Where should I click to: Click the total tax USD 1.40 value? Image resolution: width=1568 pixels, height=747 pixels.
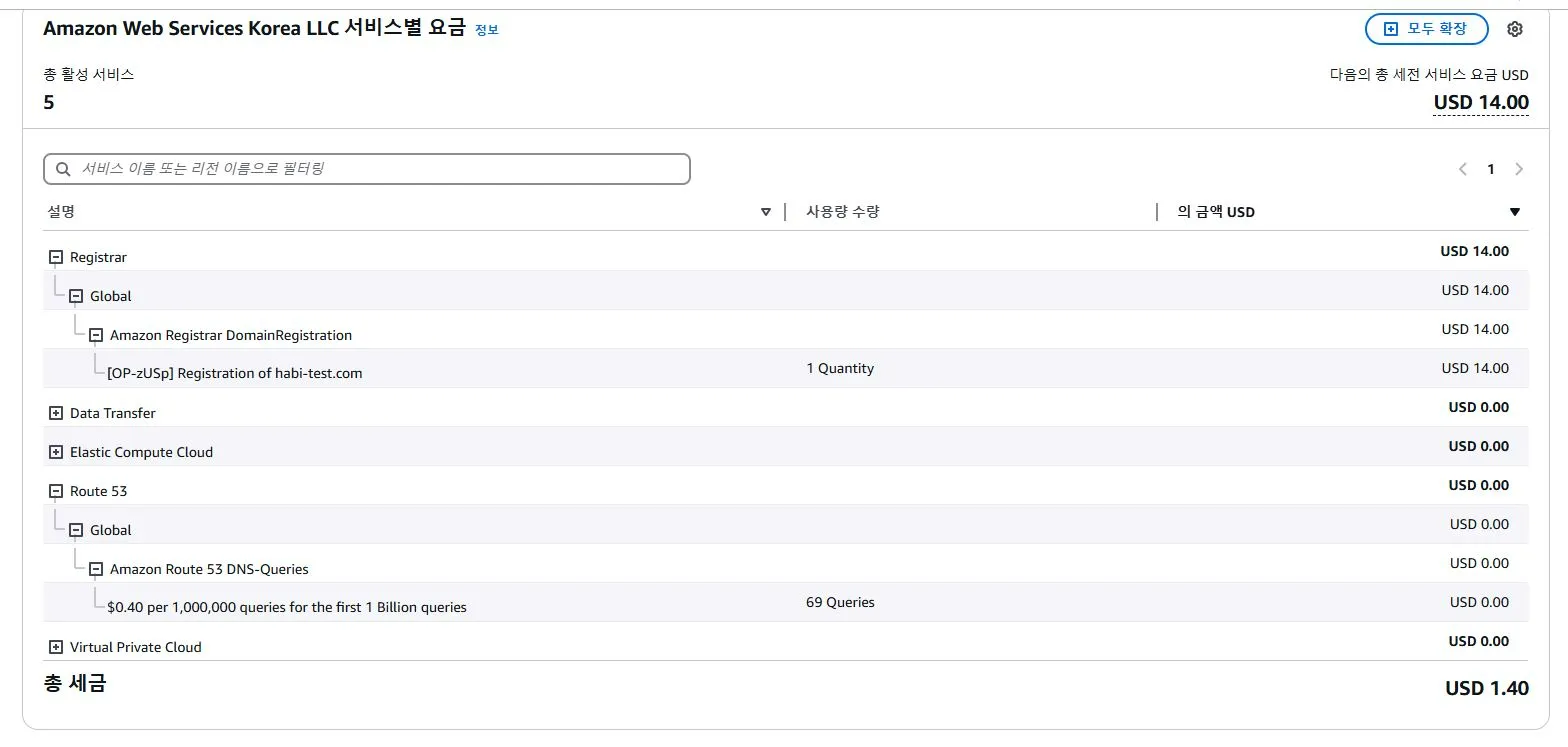pos(1487,688)
